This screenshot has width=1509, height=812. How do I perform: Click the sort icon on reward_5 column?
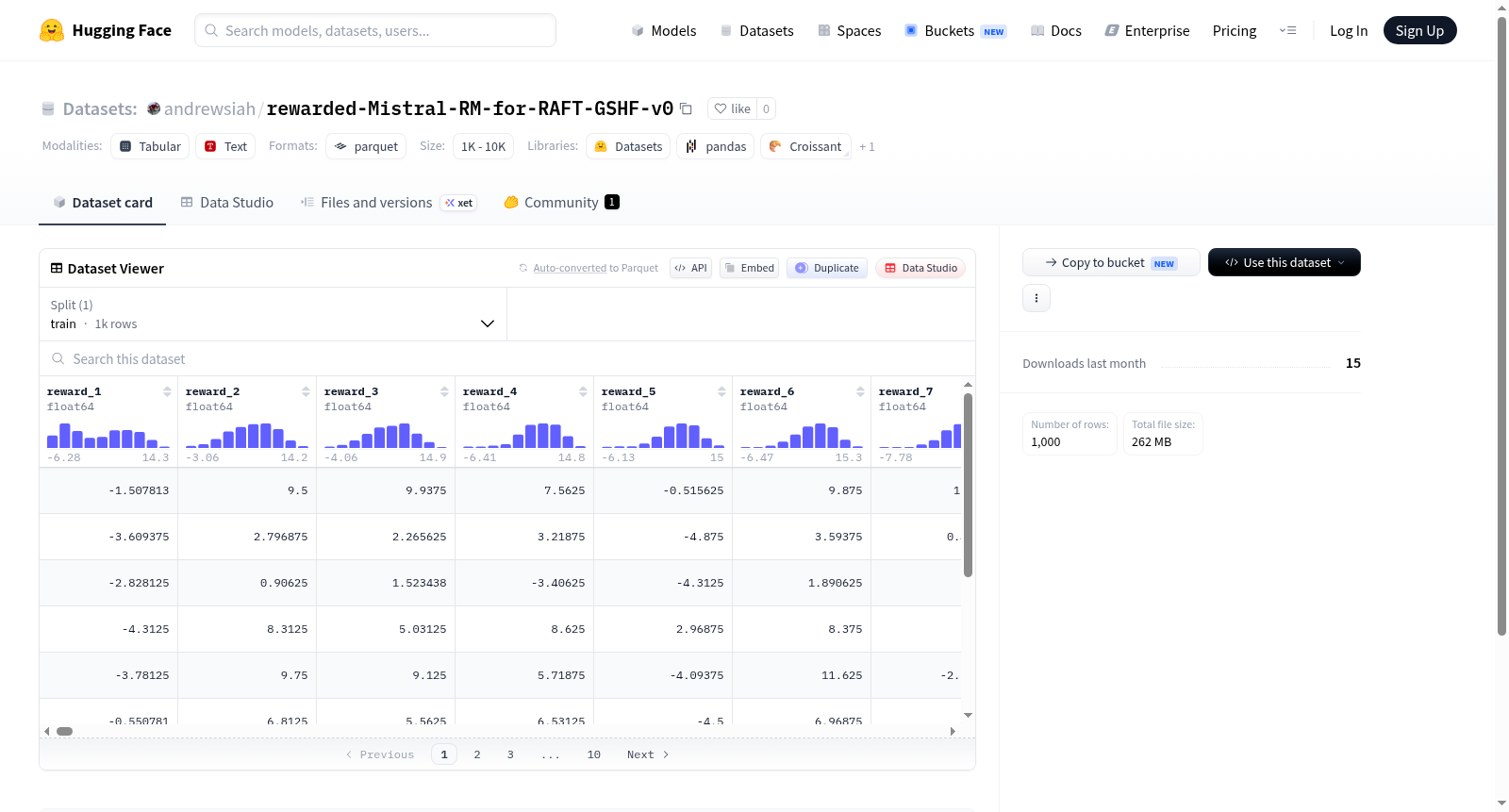[721, 391]
